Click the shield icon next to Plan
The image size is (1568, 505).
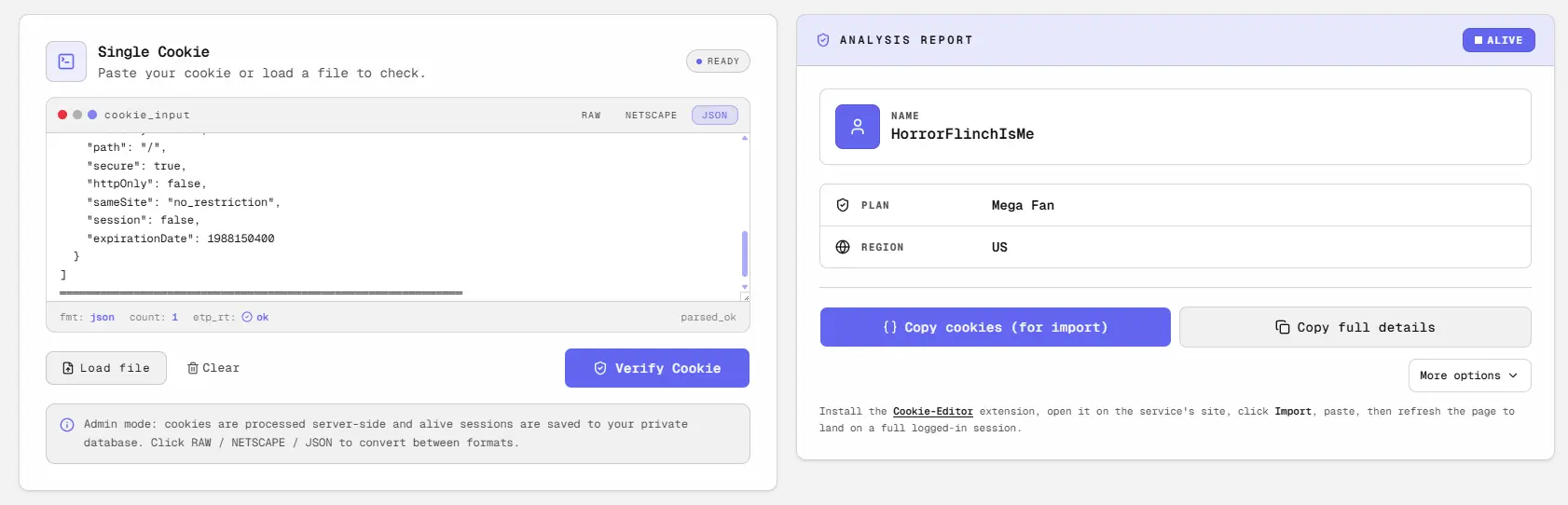pos(843,205)
